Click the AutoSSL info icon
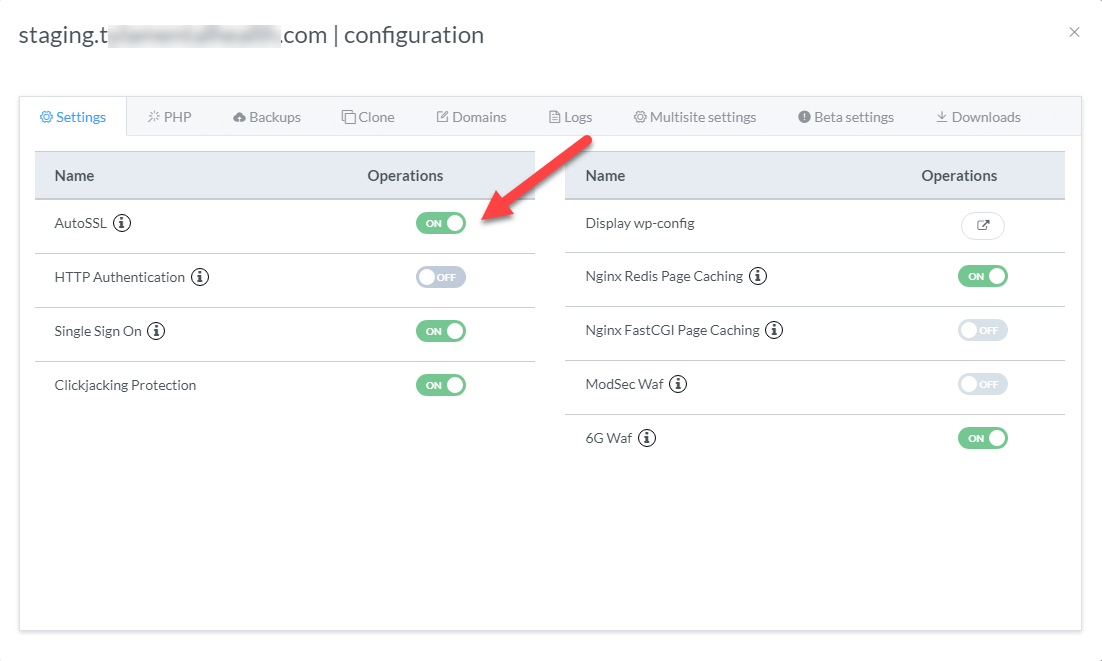 122,223
